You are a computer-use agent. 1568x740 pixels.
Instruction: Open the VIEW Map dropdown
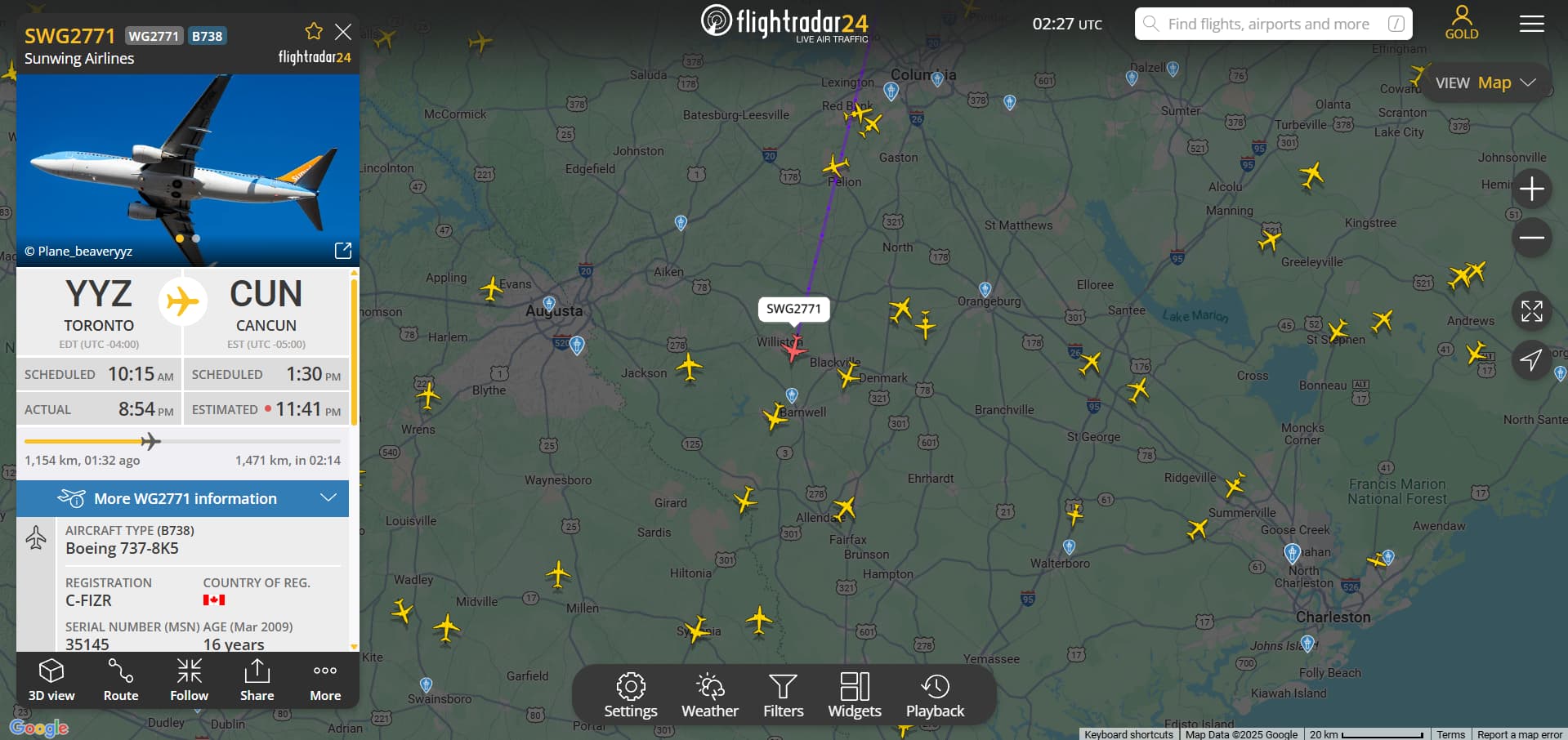(1485, 82)
